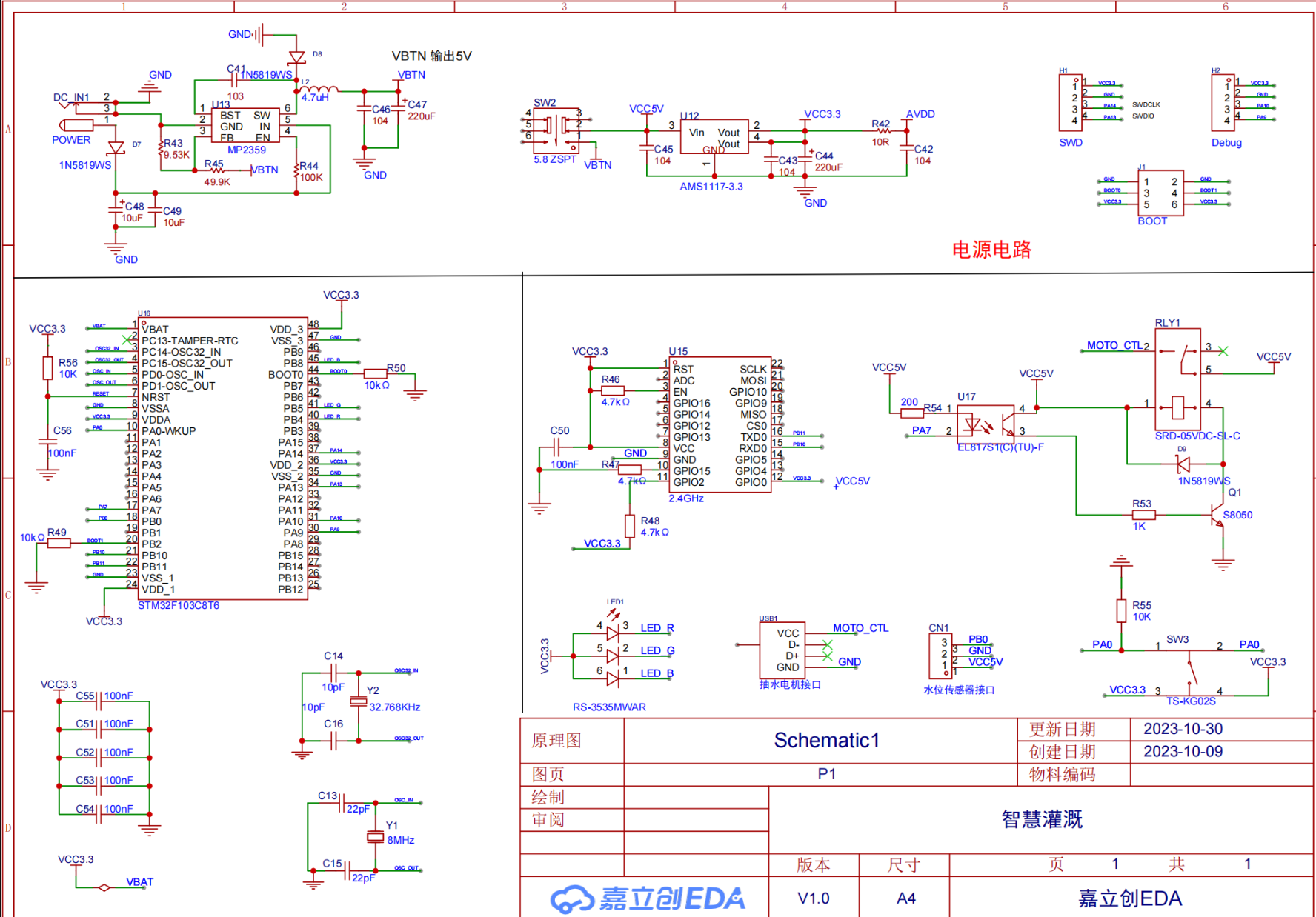Select the DC_IN1 designator

pos(71,98)
